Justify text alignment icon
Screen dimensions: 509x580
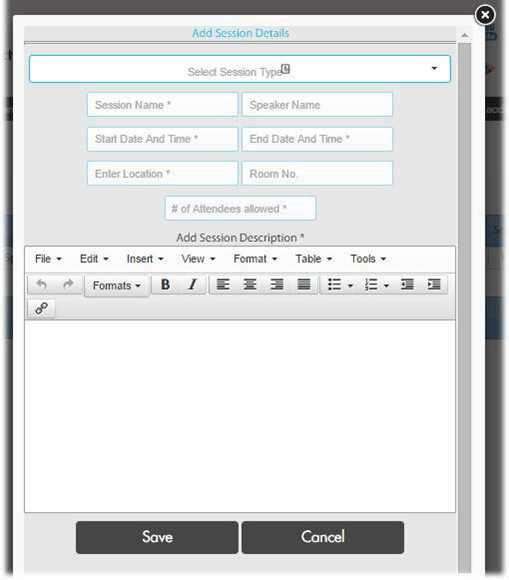[x=304, y=285]
